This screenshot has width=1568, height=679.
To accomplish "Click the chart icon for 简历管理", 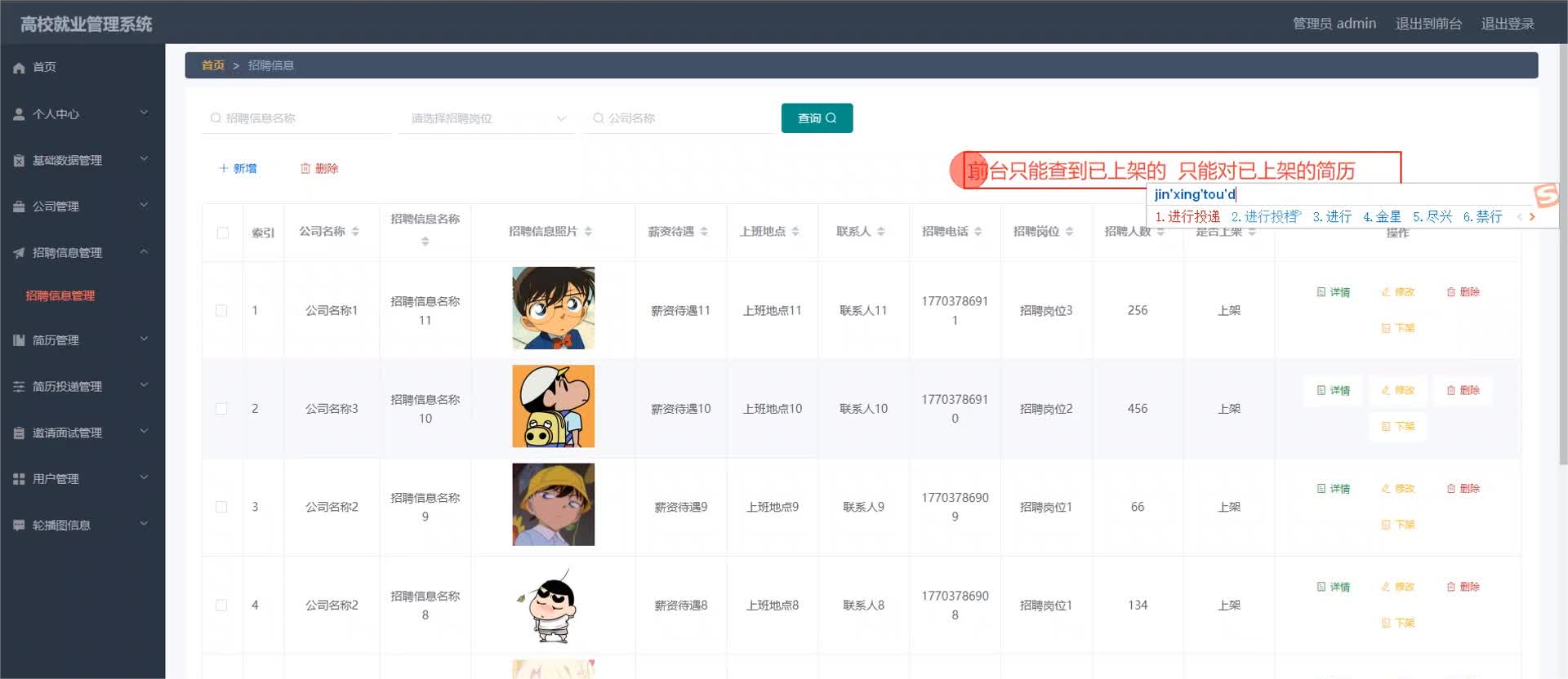I will tap(19, 340).
